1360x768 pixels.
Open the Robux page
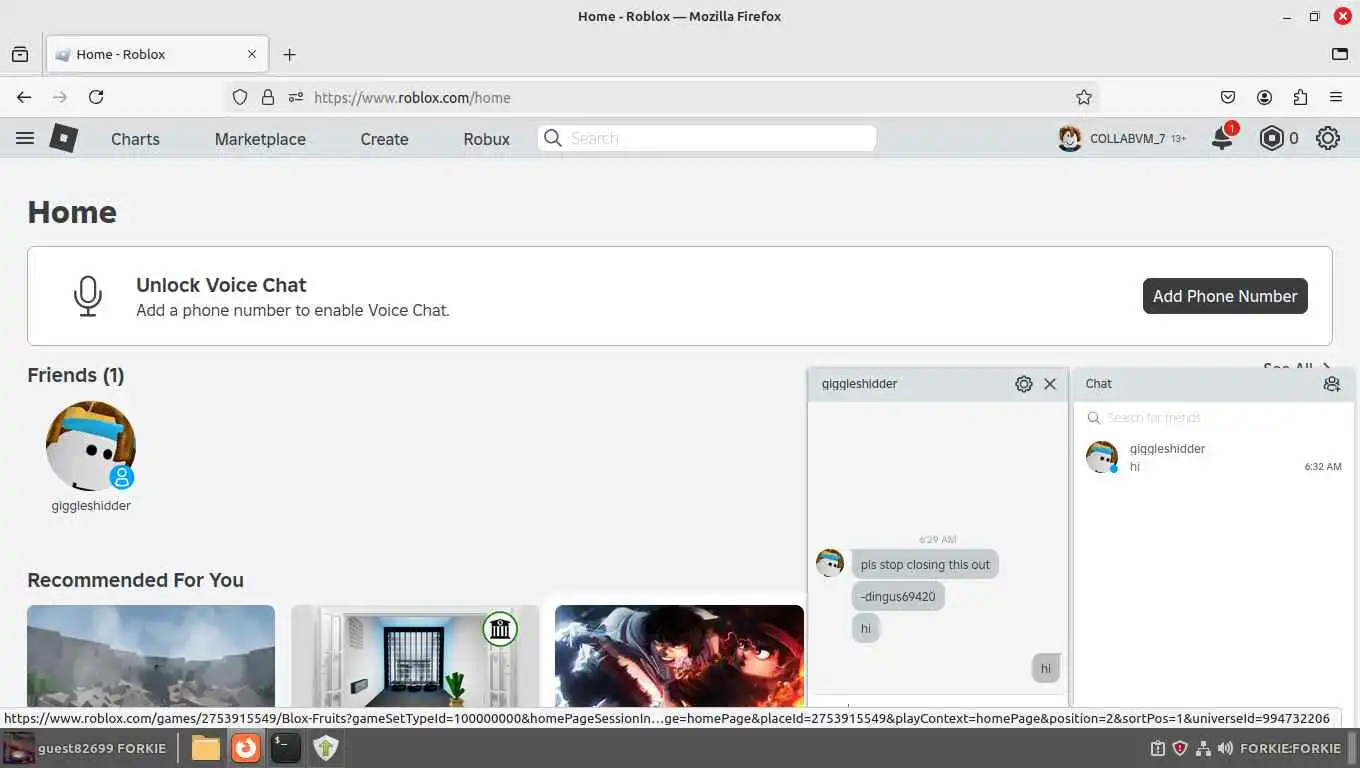[x=487, y=139]
